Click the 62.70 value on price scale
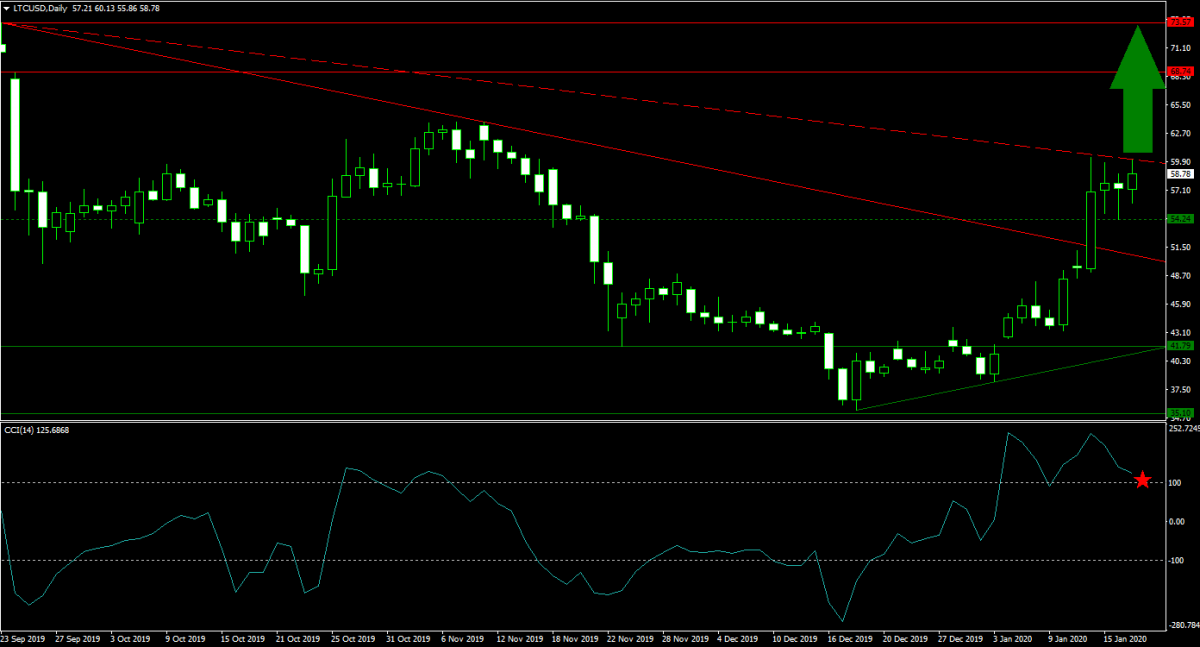This screenshot has height=647, width=1200. click(1181, 133)
